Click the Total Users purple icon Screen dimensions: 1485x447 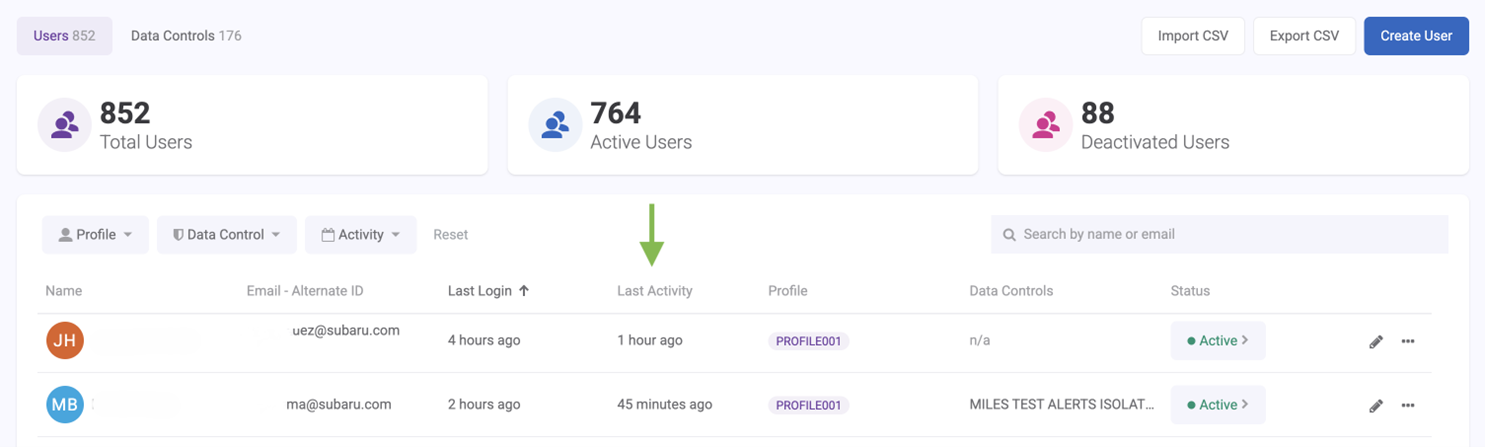(x=64, y=125)
